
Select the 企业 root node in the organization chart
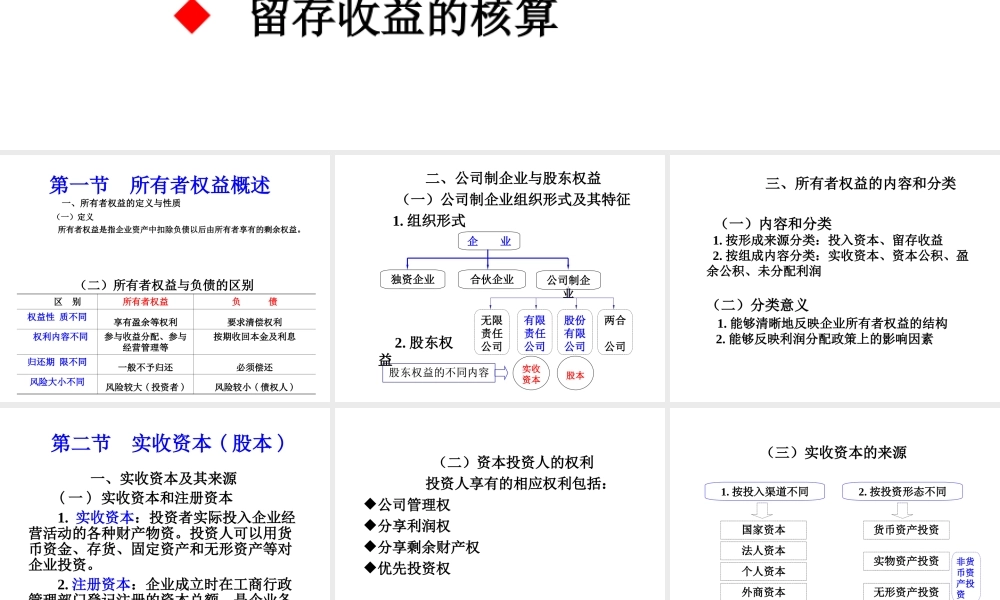point(488,240)
